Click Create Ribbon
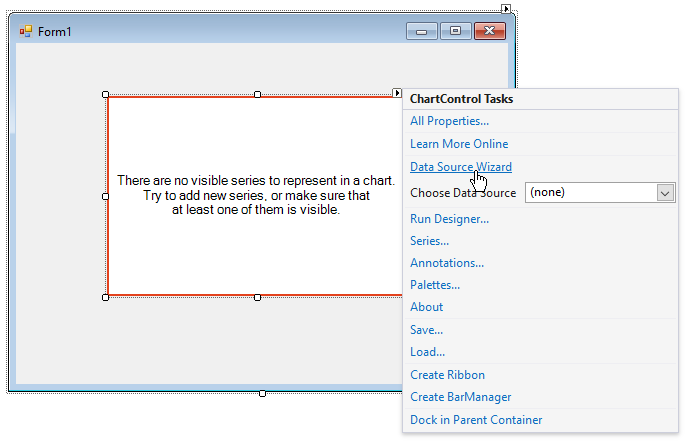Screen dimensions: 685x444 pos(447,375)
